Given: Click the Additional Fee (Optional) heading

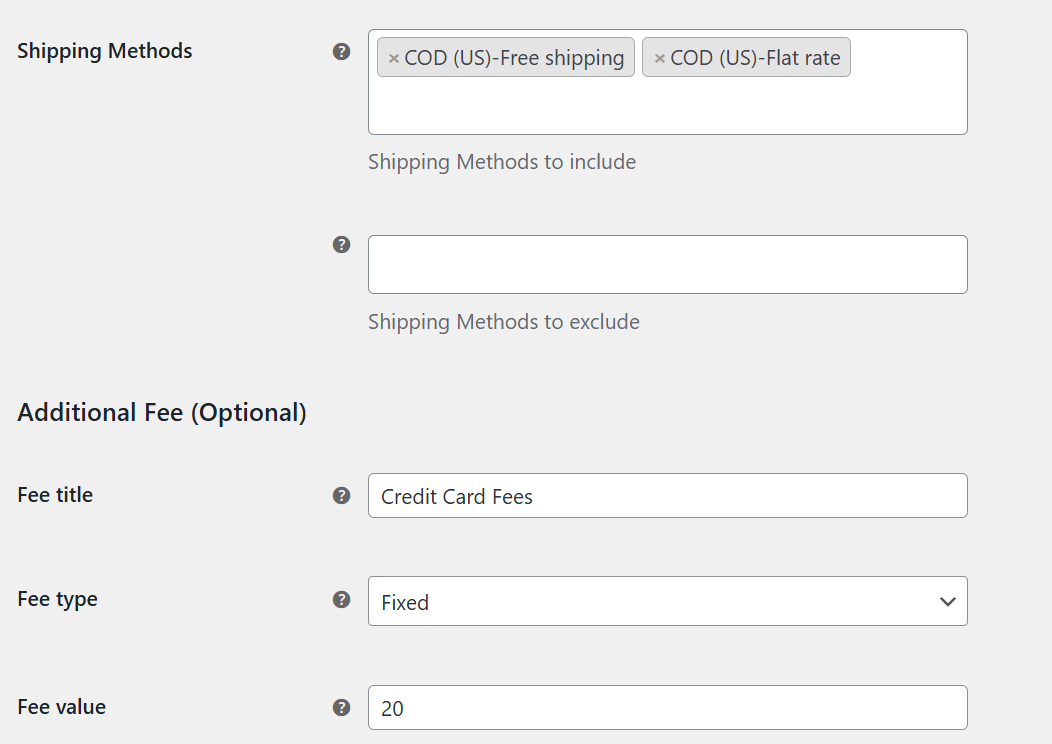Looking at the screenshot, I should [x=161, y=412].
